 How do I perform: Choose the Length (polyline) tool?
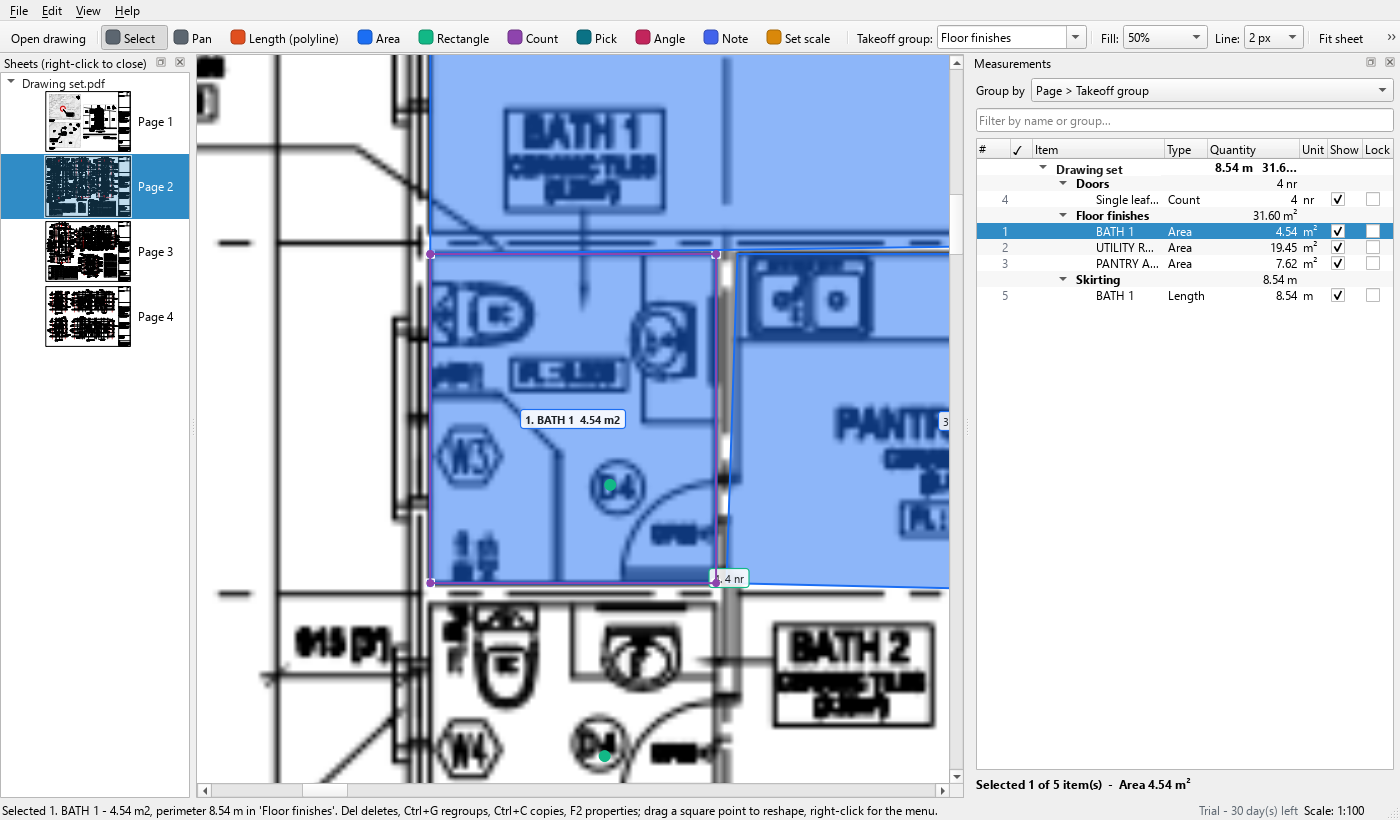point(285,38)
